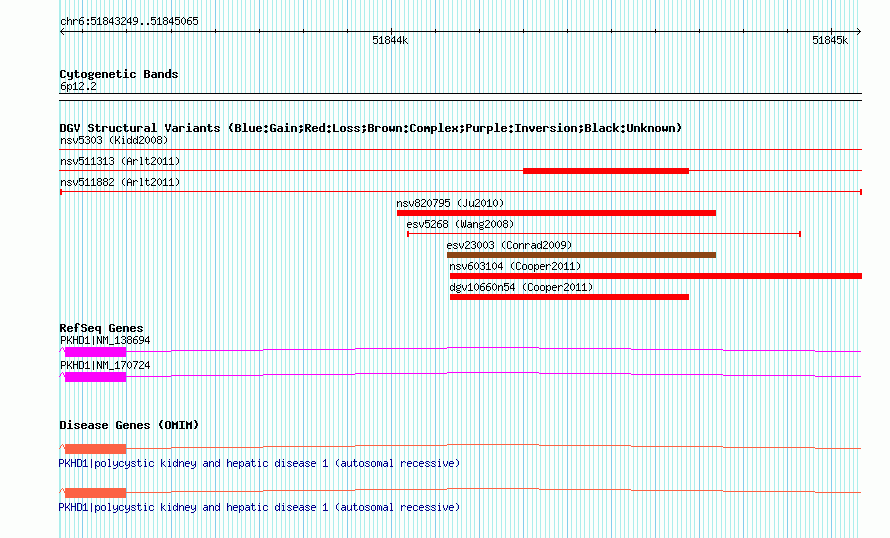Open the PKHD1|NM_138694 transcript label
890x538 pixels.
pyautogui.click(x=105, y=341)
